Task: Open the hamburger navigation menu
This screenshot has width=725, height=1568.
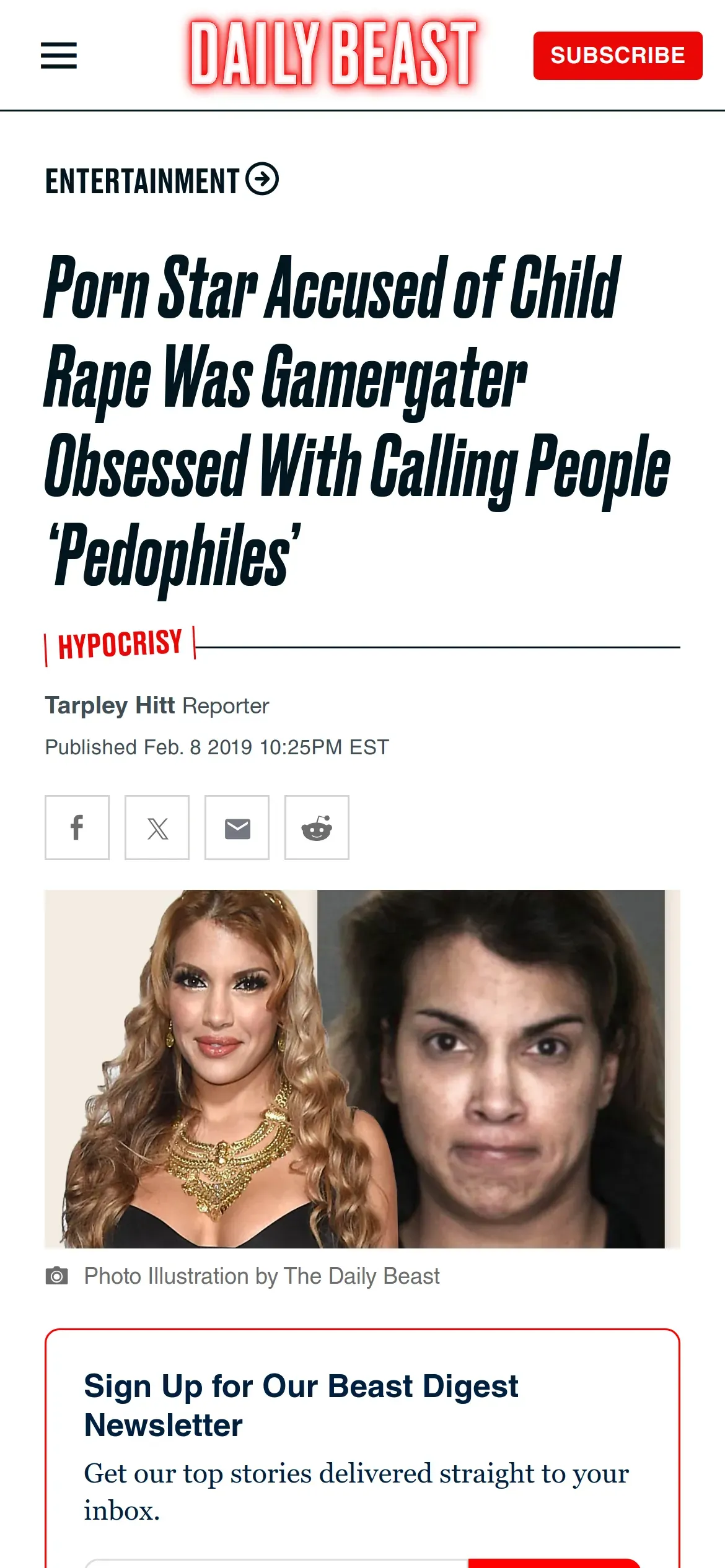Action: pos(59,56)
